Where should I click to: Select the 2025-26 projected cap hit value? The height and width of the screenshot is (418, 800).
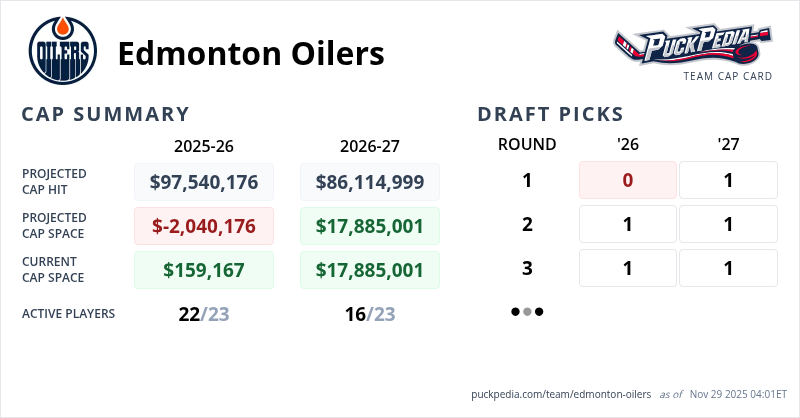click(204, 181)
